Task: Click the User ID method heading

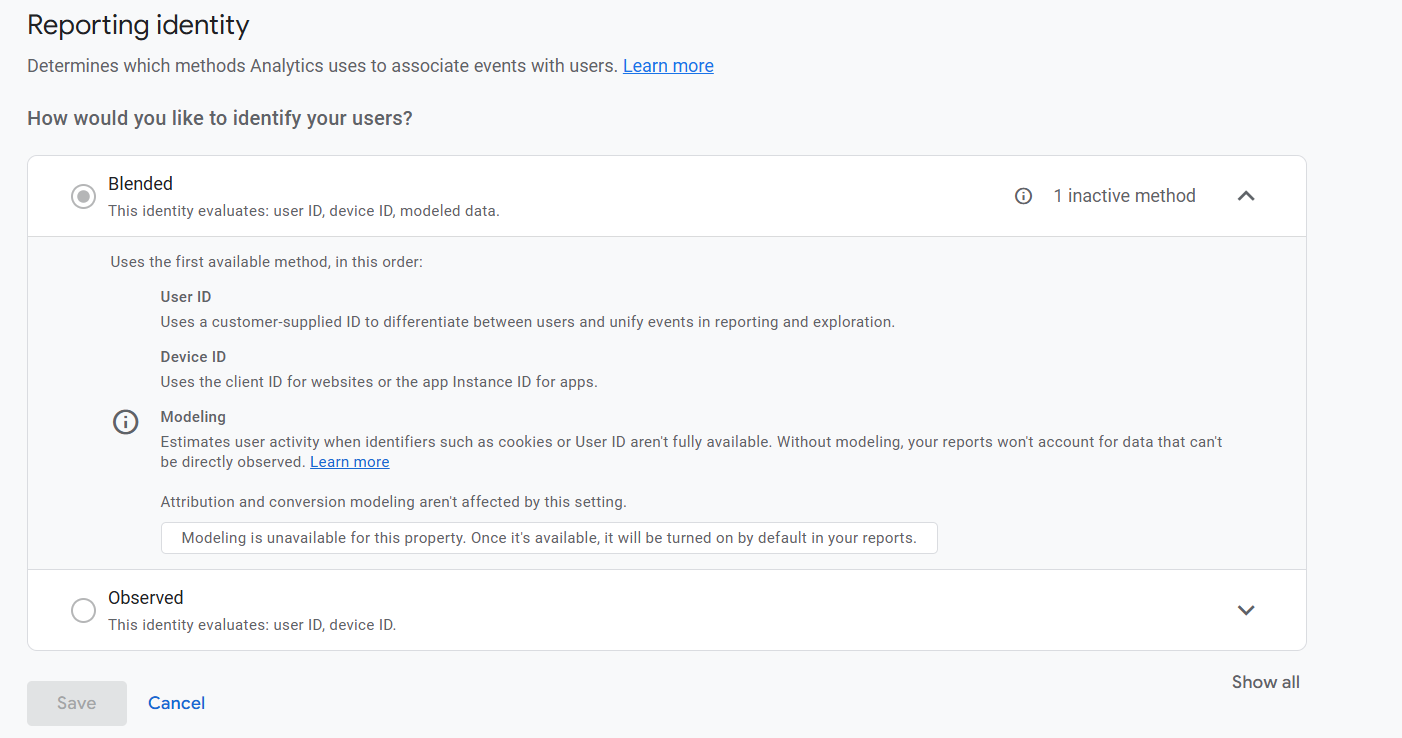Action: click(185, 297)
